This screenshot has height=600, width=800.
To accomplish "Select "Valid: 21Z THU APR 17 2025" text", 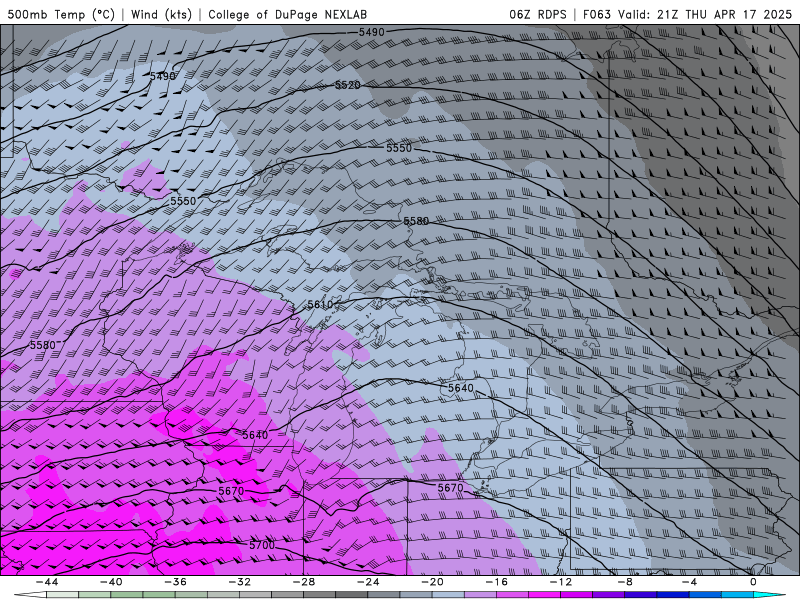I will (705, 14).
